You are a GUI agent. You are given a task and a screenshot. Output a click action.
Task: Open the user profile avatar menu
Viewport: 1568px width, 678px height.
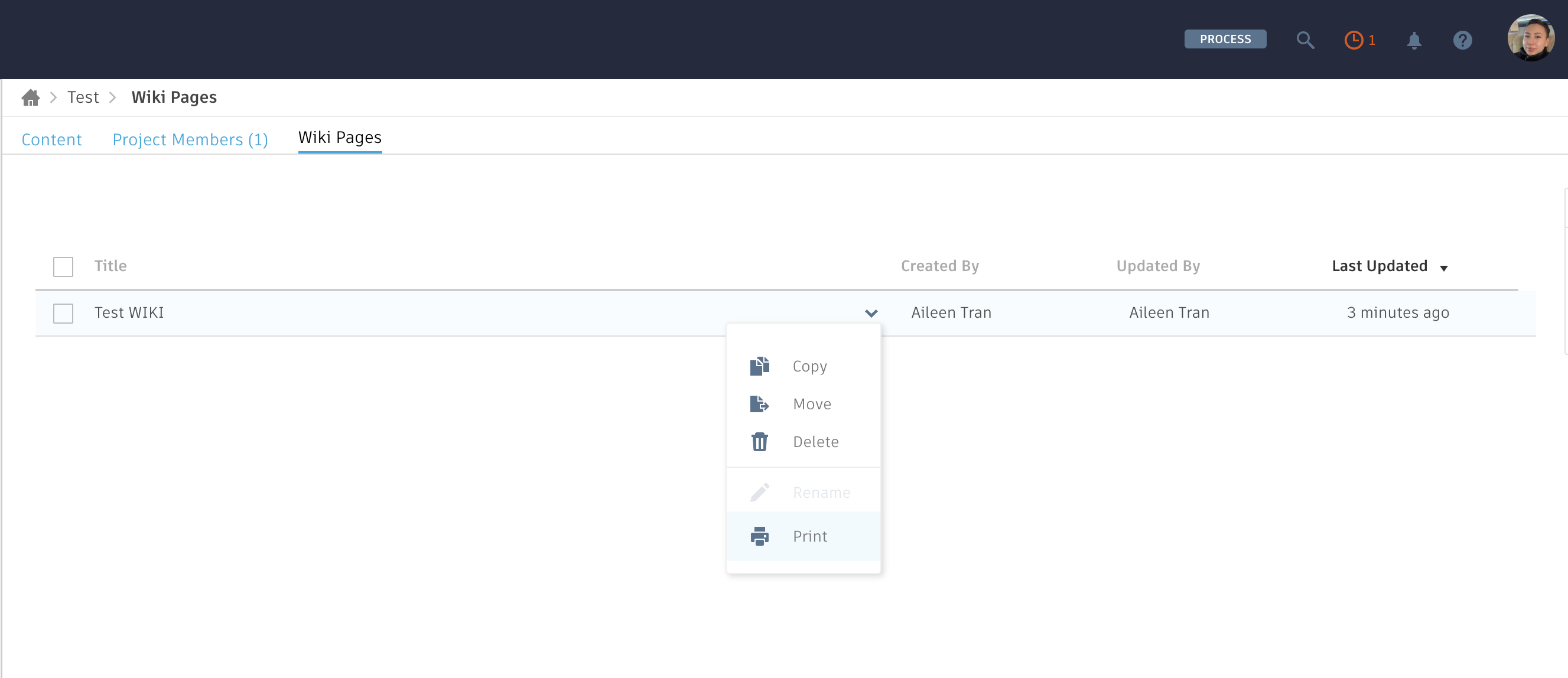[x=1530, y=38]
